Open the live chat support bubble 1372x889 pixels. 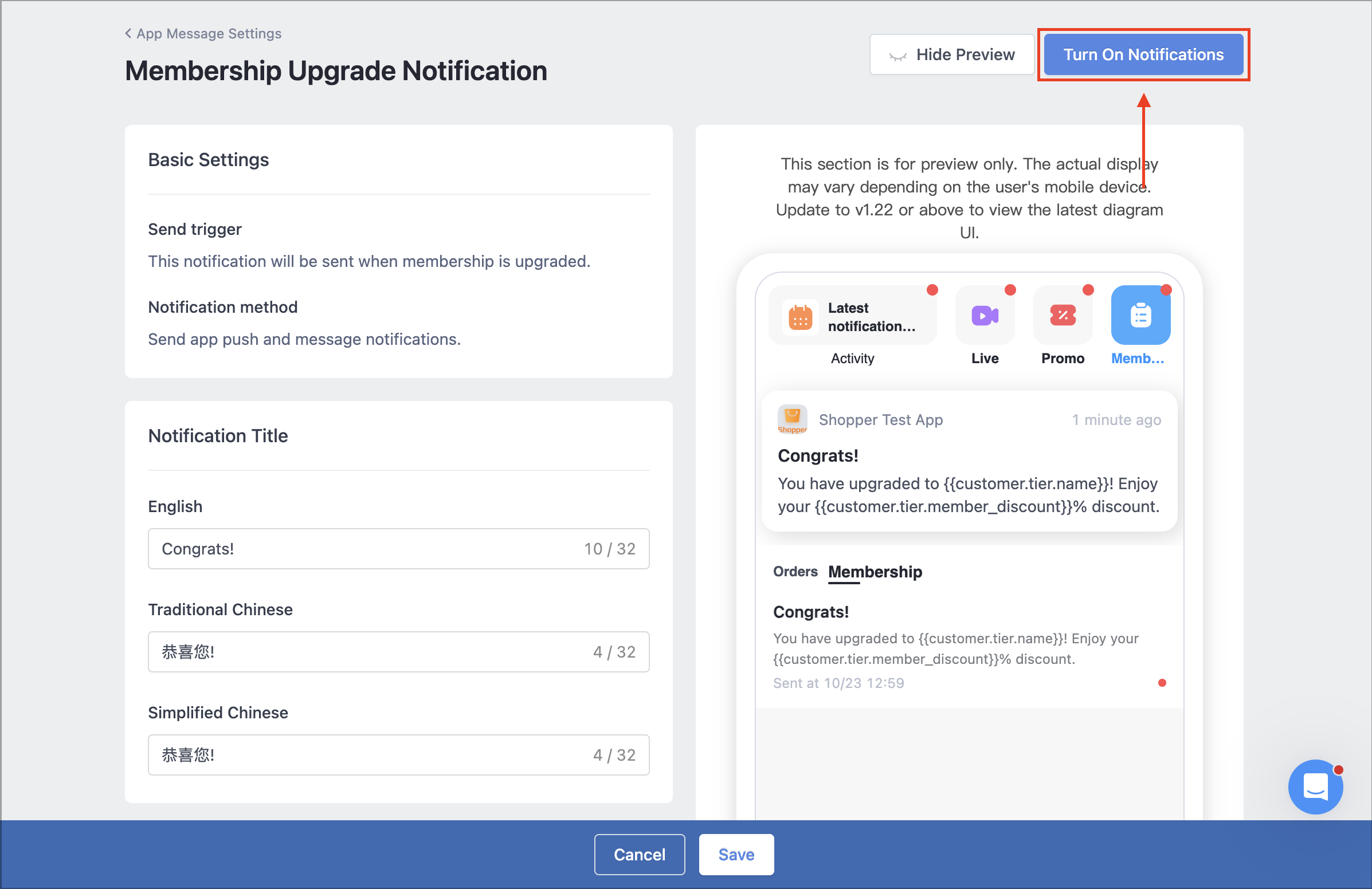tap(1315, 786)
